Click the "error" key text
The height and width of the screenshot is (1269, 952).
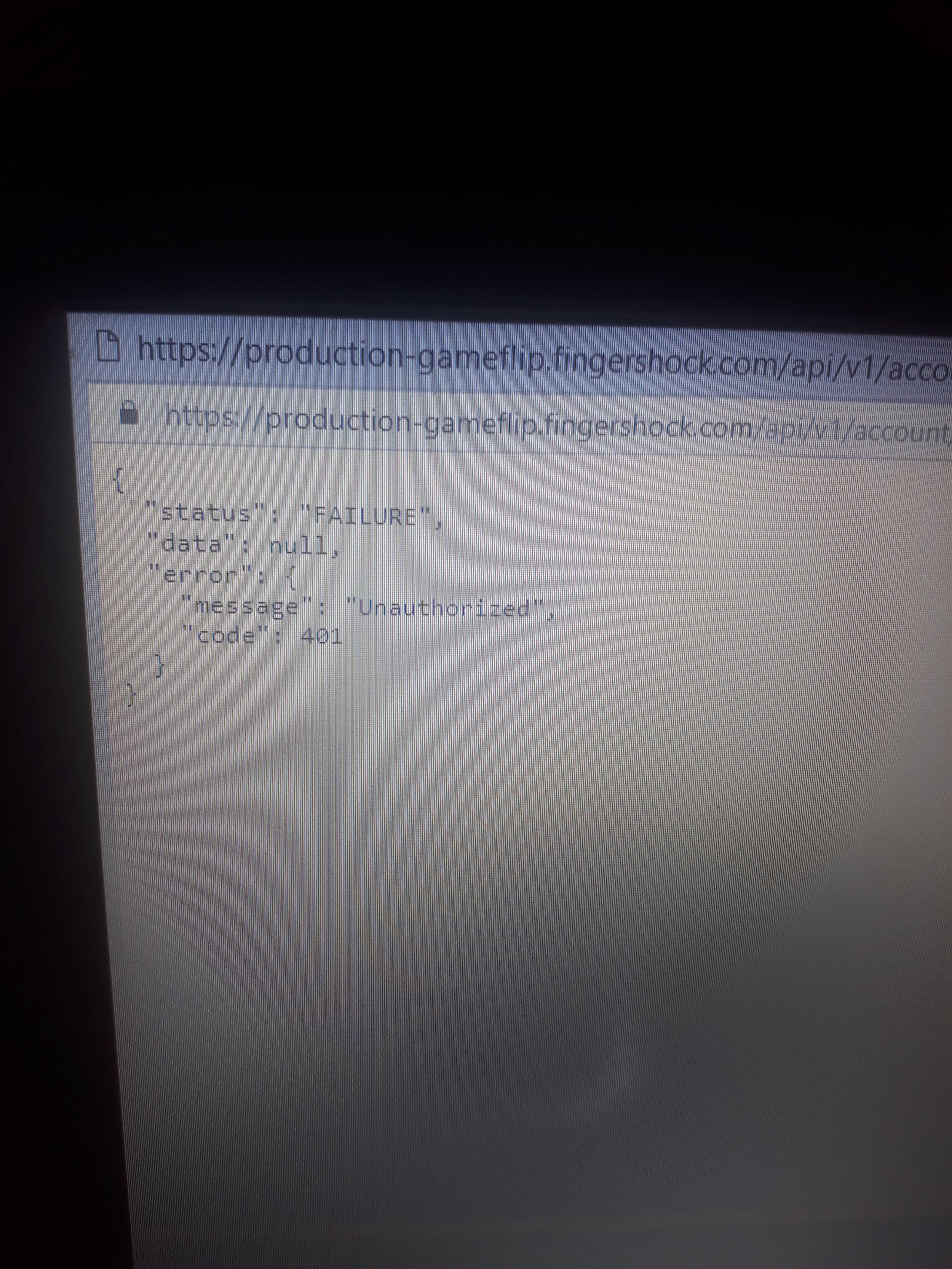(201, 574)
